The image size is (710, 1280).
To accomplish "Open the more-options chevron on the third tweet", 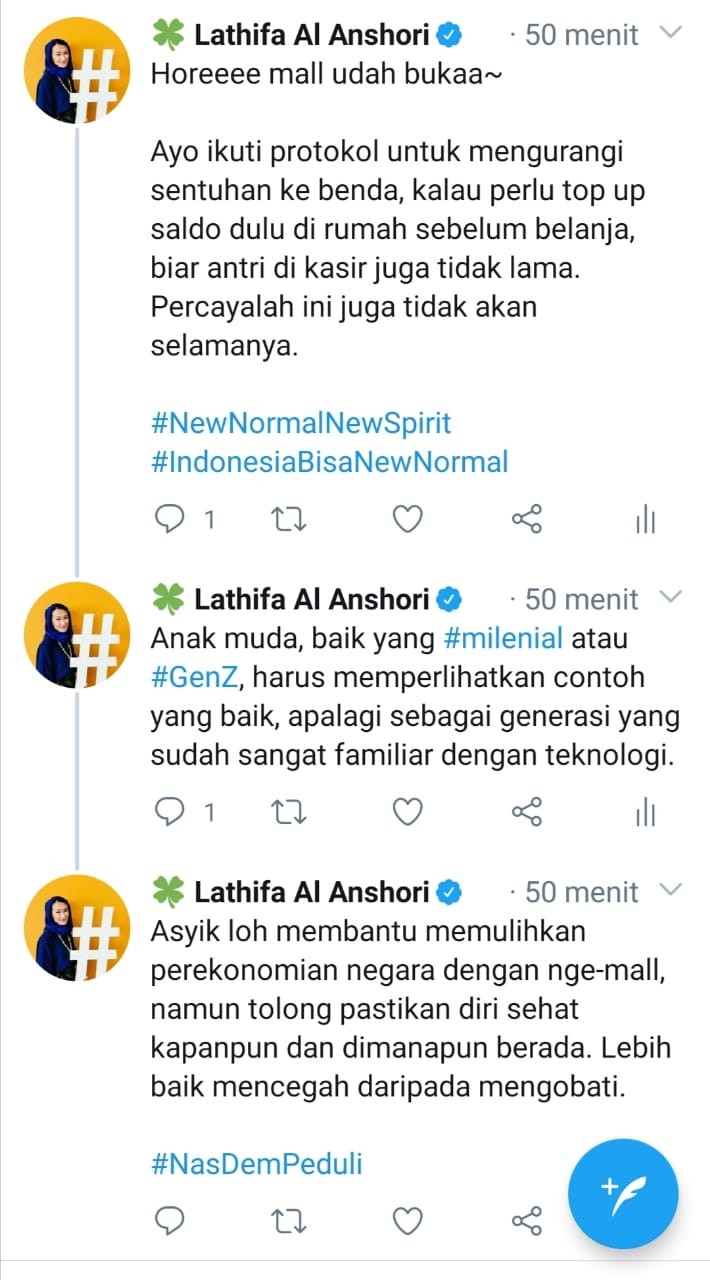I will 671,889.
